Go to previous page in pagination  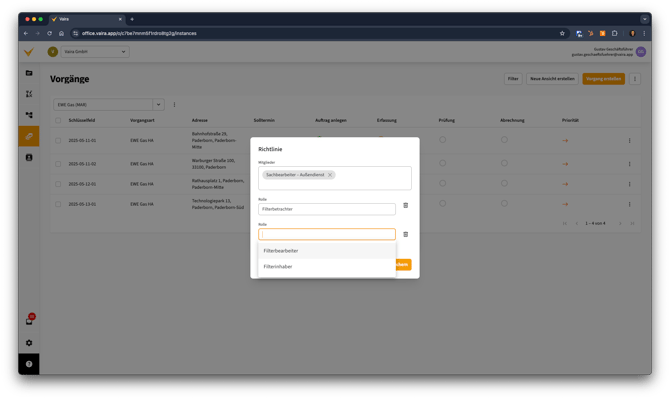tap(577, 223)
